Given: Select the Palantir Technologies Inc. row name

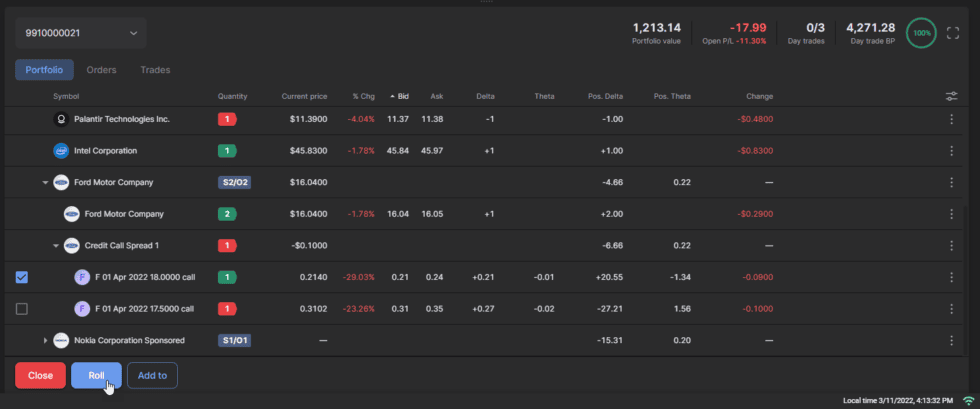Looking at the screenshot, I should click(x=122, y=119).
